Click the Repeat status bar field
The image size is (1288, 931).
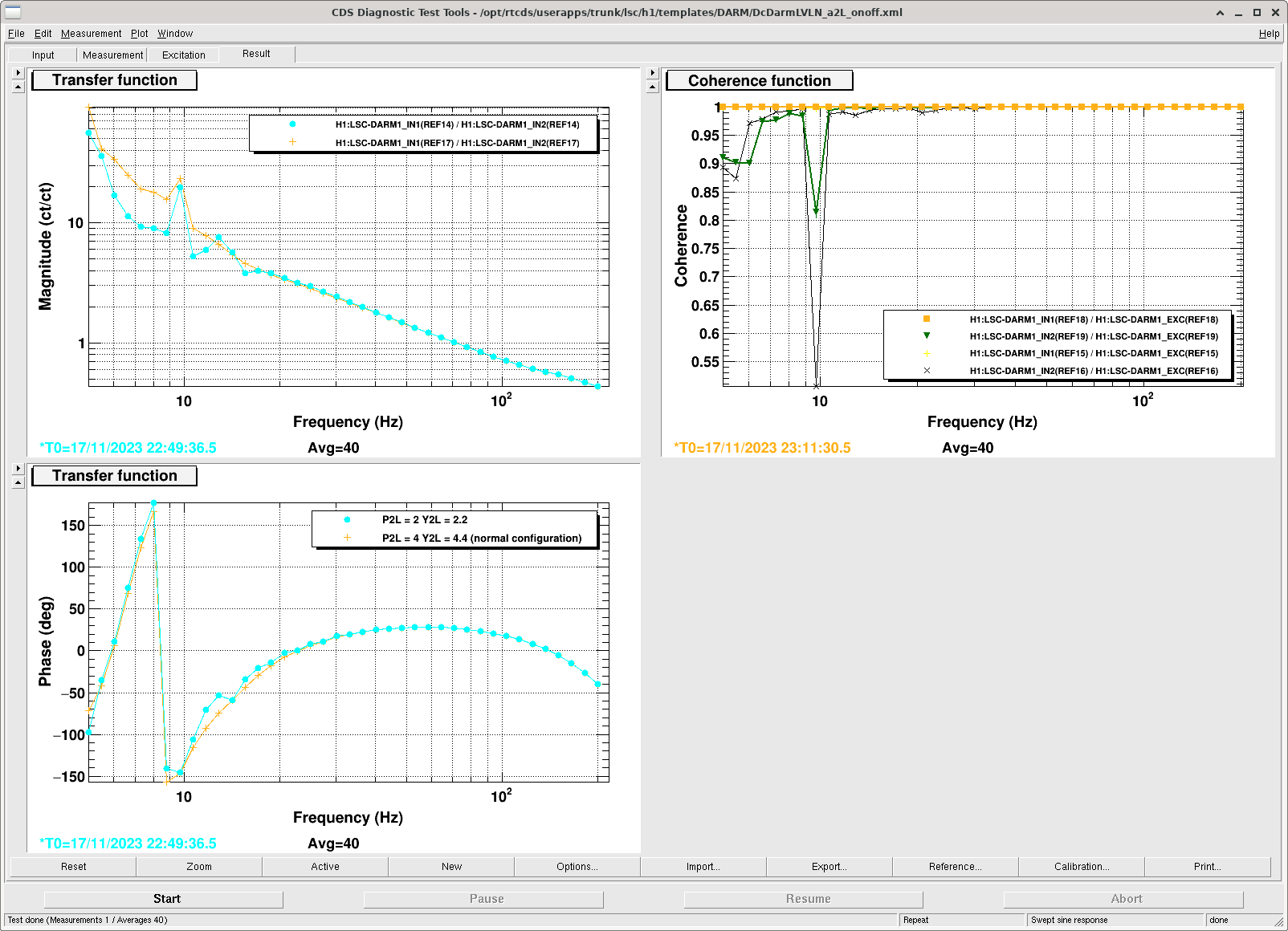point(962,921)
